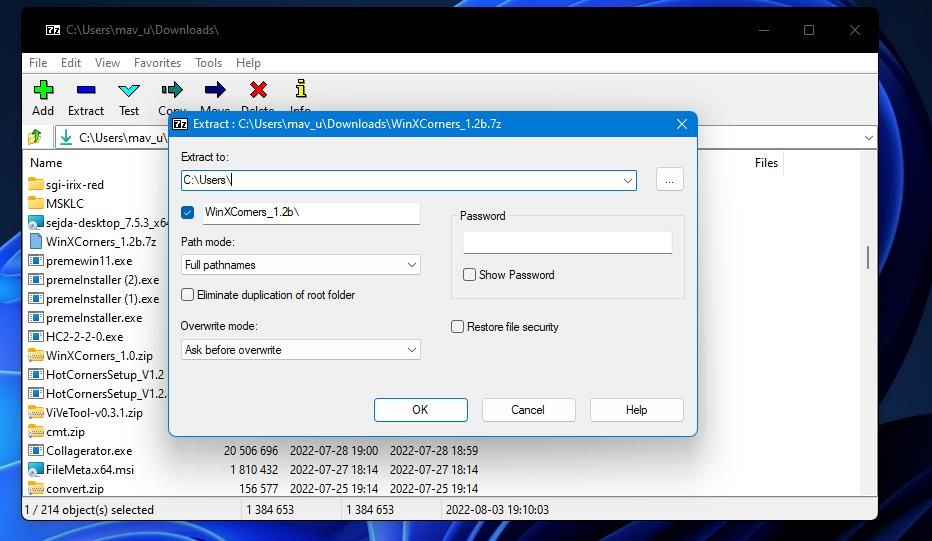Click the 7z icon in Extract dialog title
This screenshot has height=541, width=932.
(x=180, y=124)
